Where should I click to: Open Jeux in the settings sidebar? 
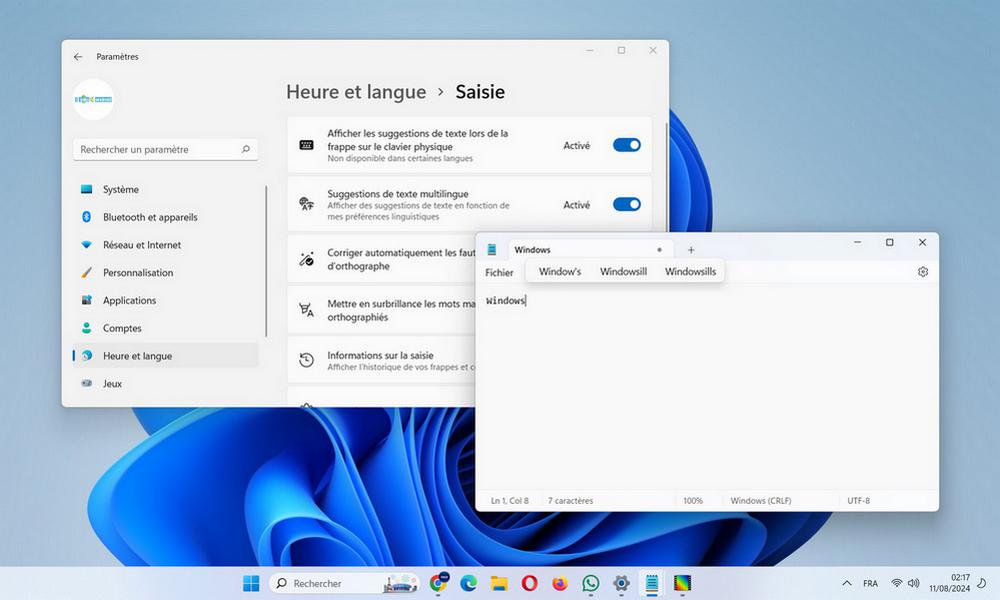166,383
